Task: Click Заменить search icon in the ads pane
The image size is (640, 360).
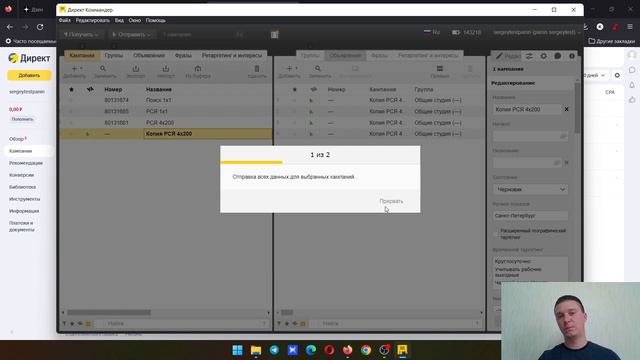Action: (318, 69)
